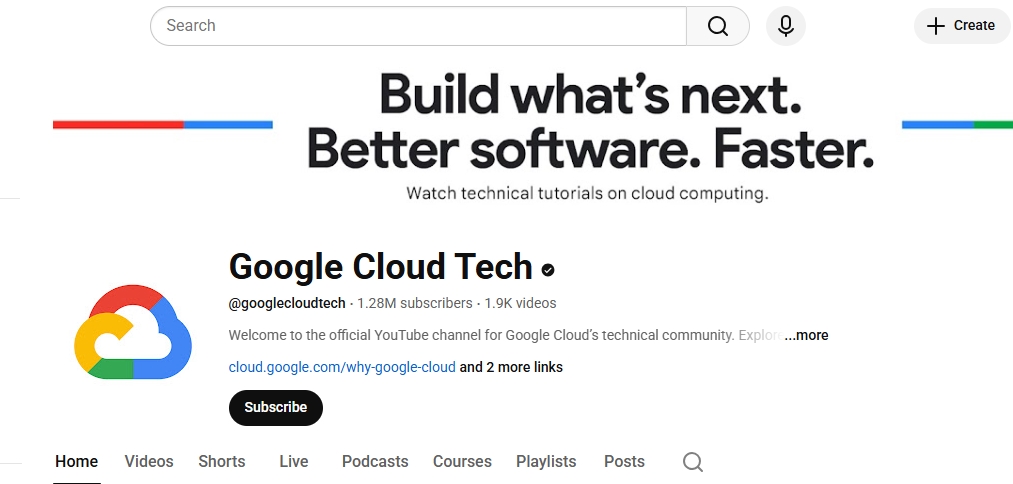This screenshot has width=1013, height=484.
Task: Open the cloud.google.com/why-google-cloud link
Action: [x=342, y=367]
